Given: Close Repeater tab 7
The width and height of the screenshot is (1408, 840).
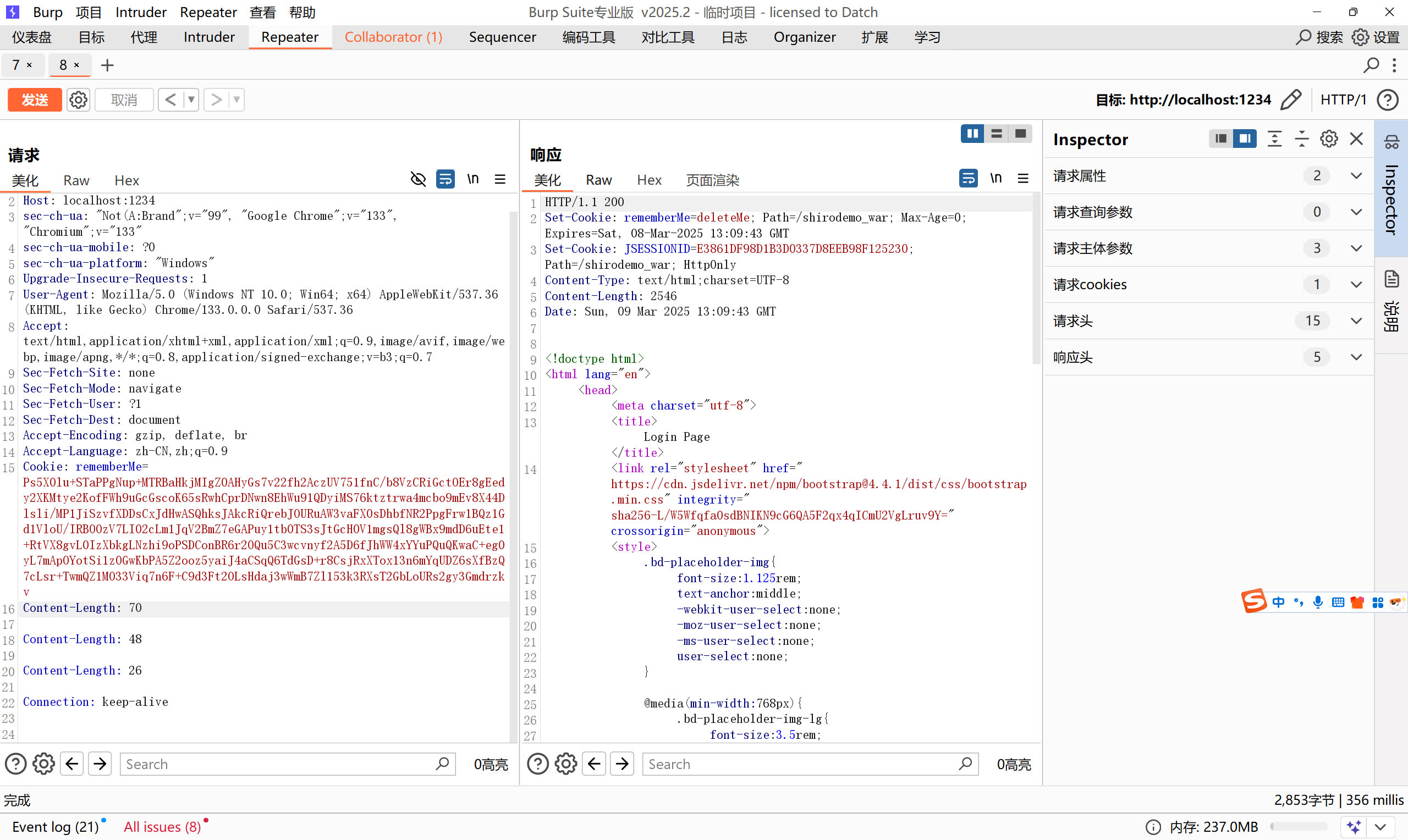Looking at the screenshot, I should coord(30,65).
